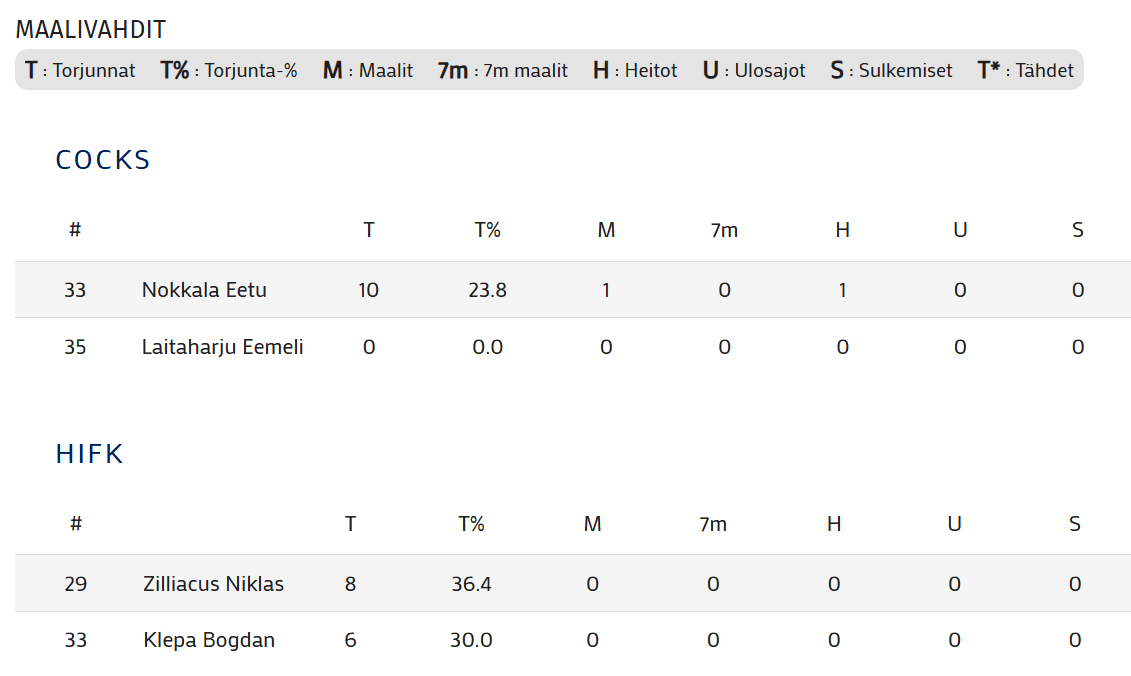Viewport: 1131px width, 676px height.
Task: Click T% column header in COCKS table
Action: tap(487, 230)
